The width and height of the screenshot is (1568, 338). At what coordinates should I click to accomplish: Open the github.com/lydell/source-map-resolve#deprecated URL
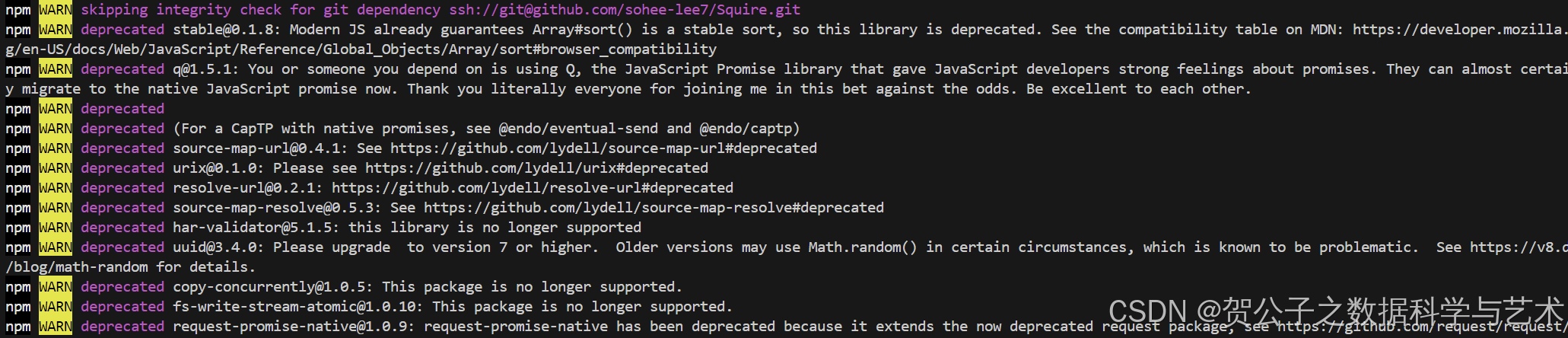[x=654, y=208]
